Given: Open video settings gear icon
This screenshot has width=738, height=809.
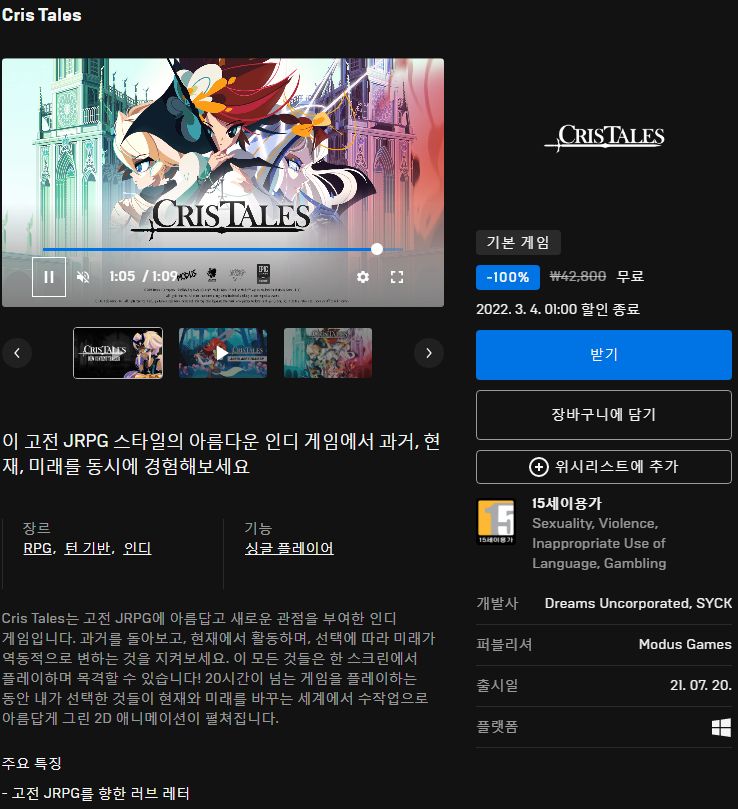Looking at the screenshot, I should coord(363,277).
